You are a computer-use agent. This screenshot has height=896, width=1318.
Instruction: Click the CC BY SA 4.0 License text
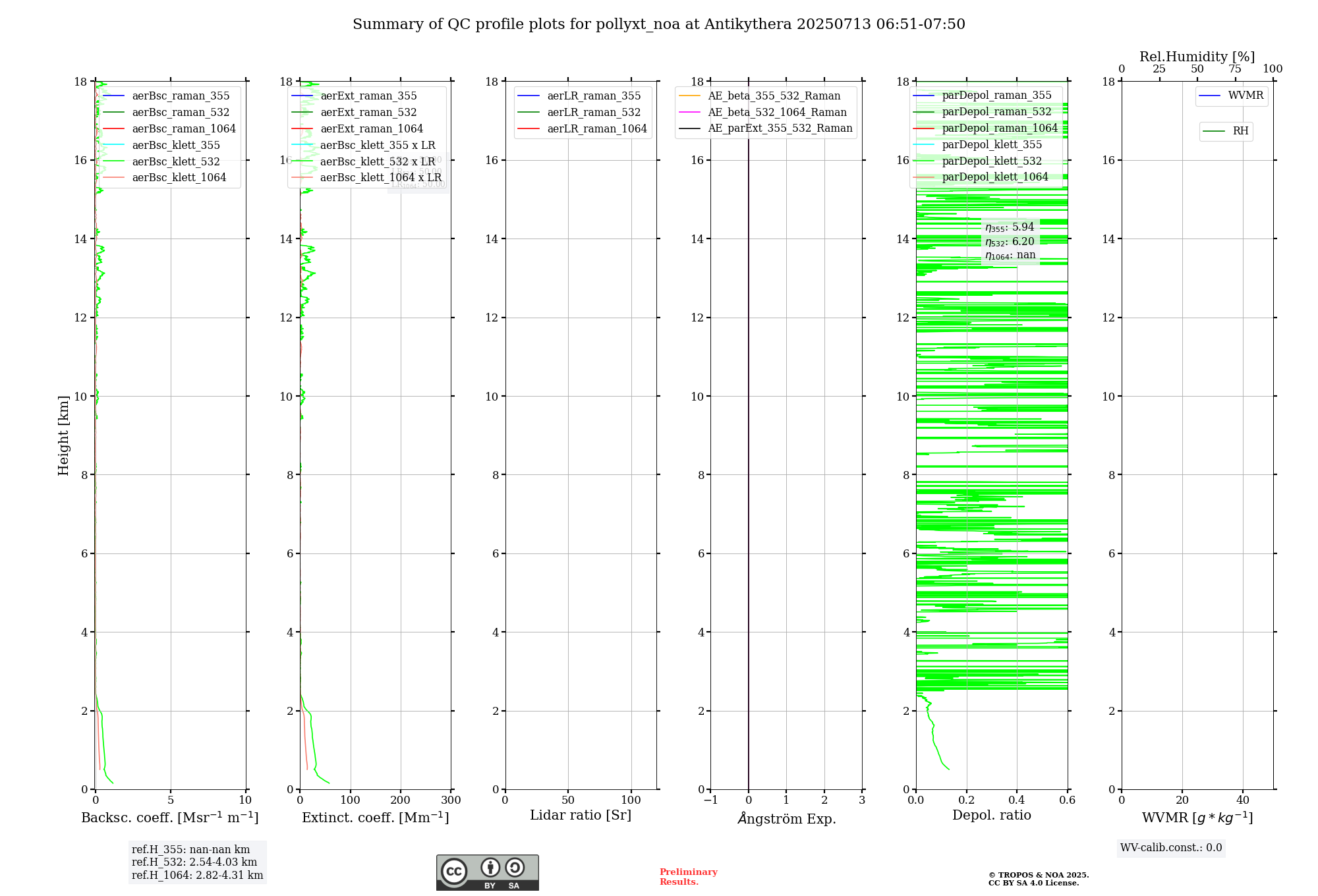pyautogui.click(x=1033, y=883)
